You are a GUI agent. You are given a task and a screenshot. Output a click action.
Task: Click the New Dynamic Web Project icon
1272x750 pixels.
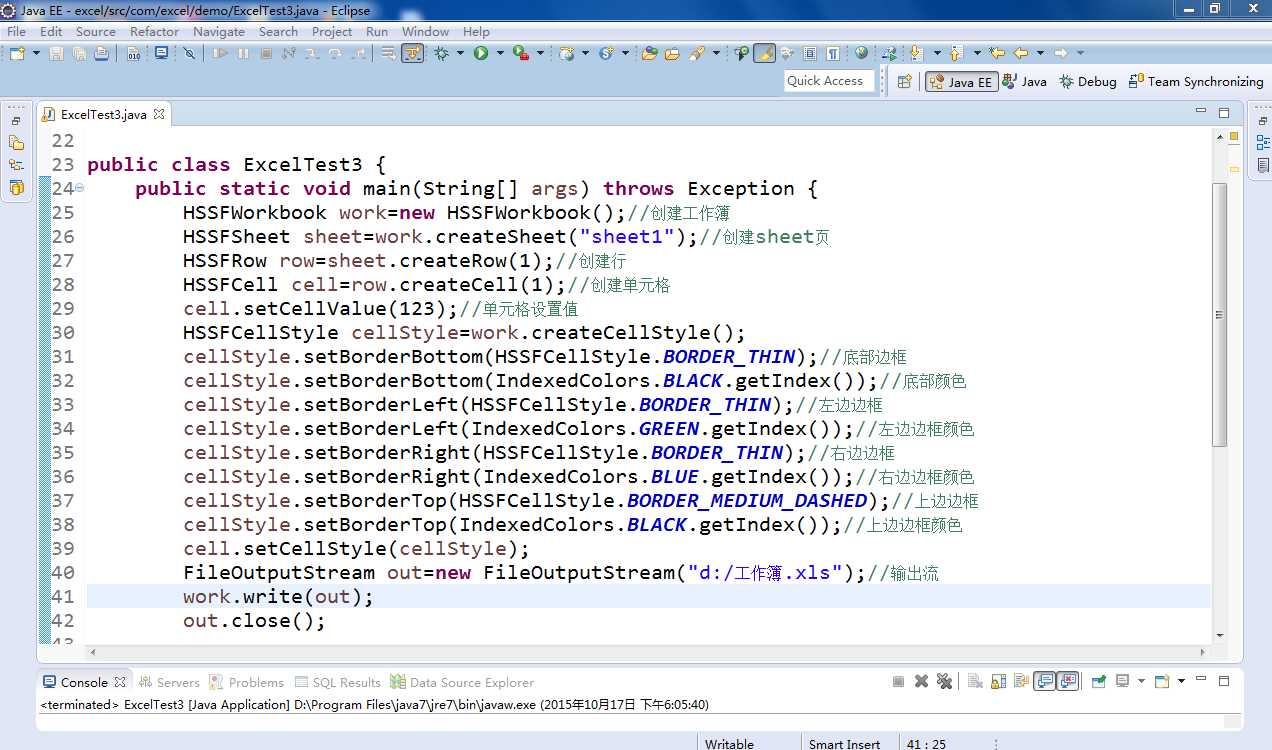click(x=565, y=53)
